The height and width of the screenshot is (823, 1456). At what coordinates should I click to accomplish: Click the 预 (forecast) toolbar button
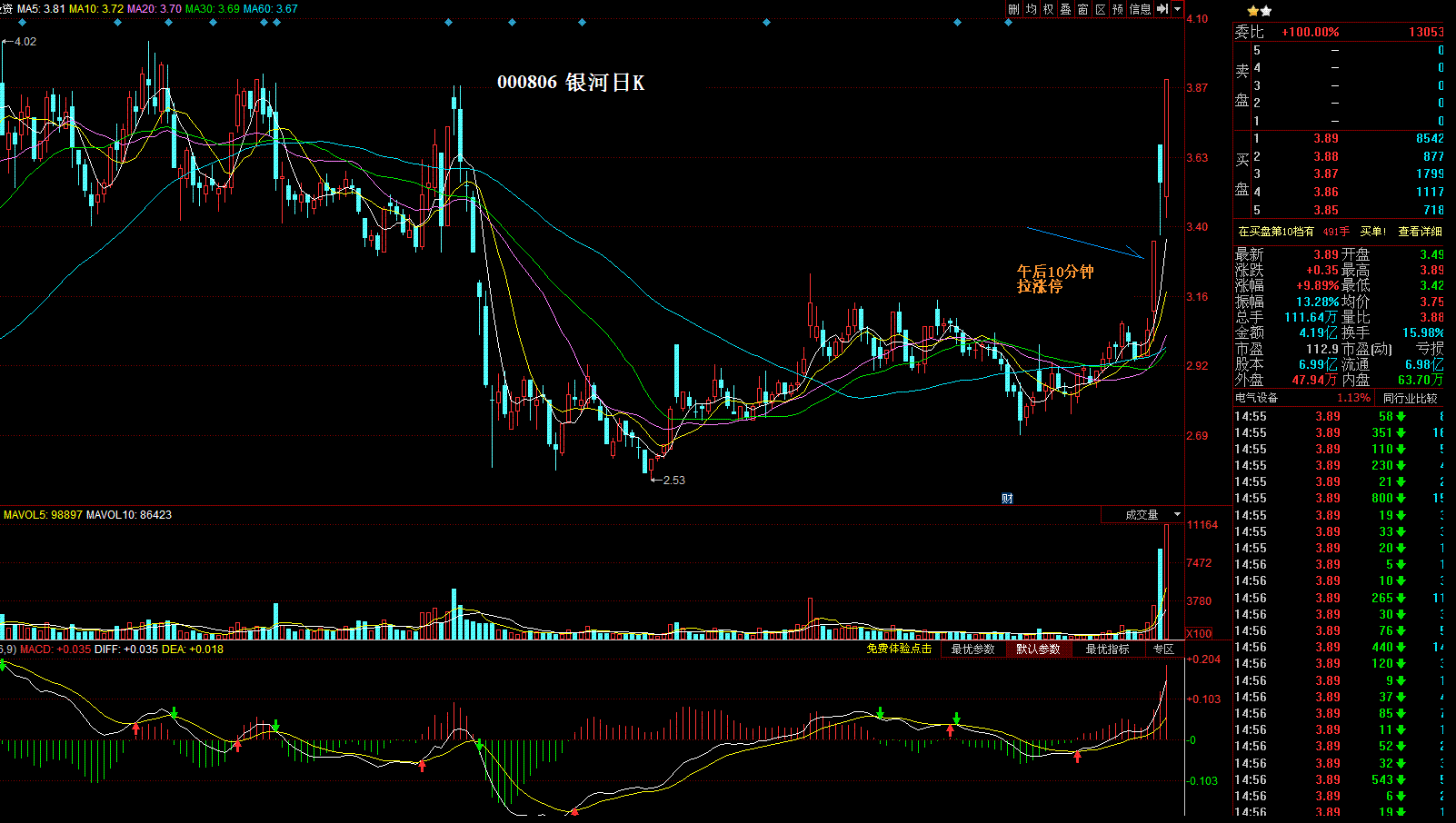1118,9
